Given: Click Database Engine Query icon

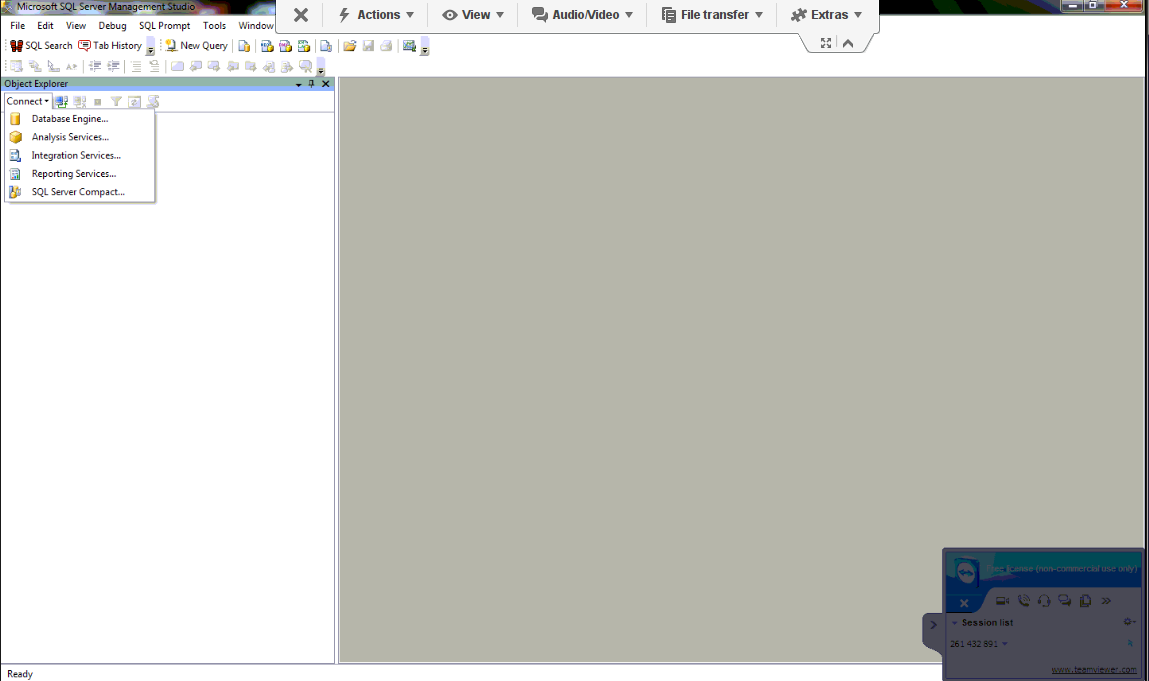Looking at the screenshot, I should [x=244, y=46].
